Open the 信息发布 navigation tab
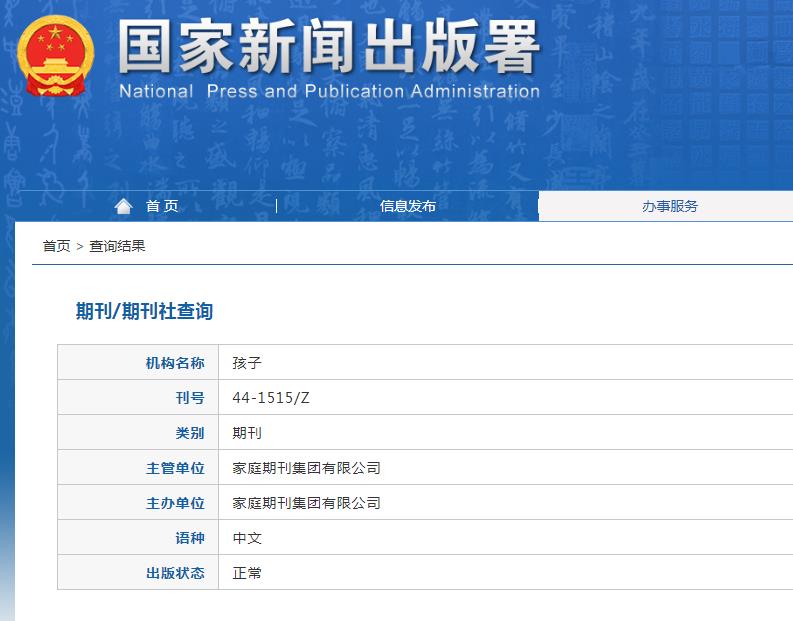 click(407, 206)
